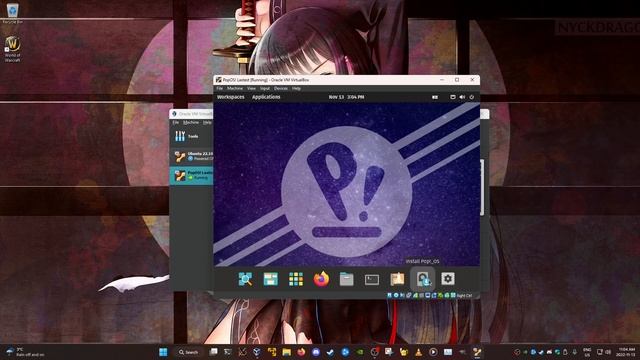Click the Install Pop!_OS dock icon
Screen dimensions: 640x360
click(423, 279)
